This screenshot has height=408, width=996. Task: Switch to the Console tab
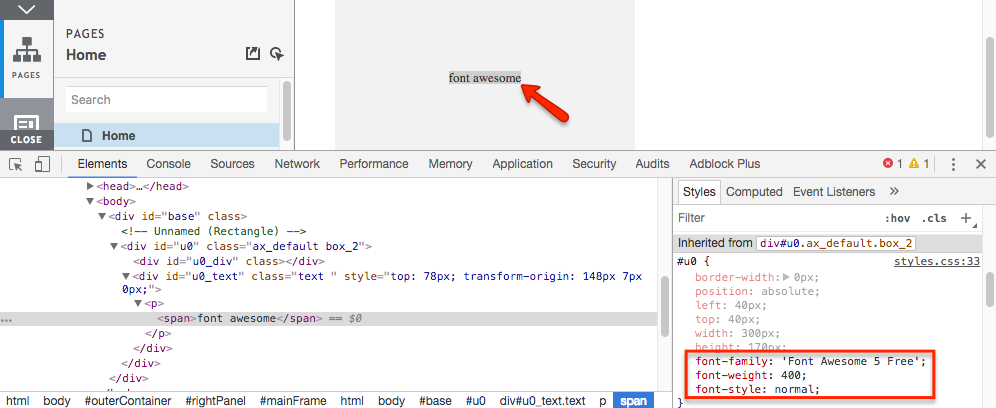coord(168,164)
